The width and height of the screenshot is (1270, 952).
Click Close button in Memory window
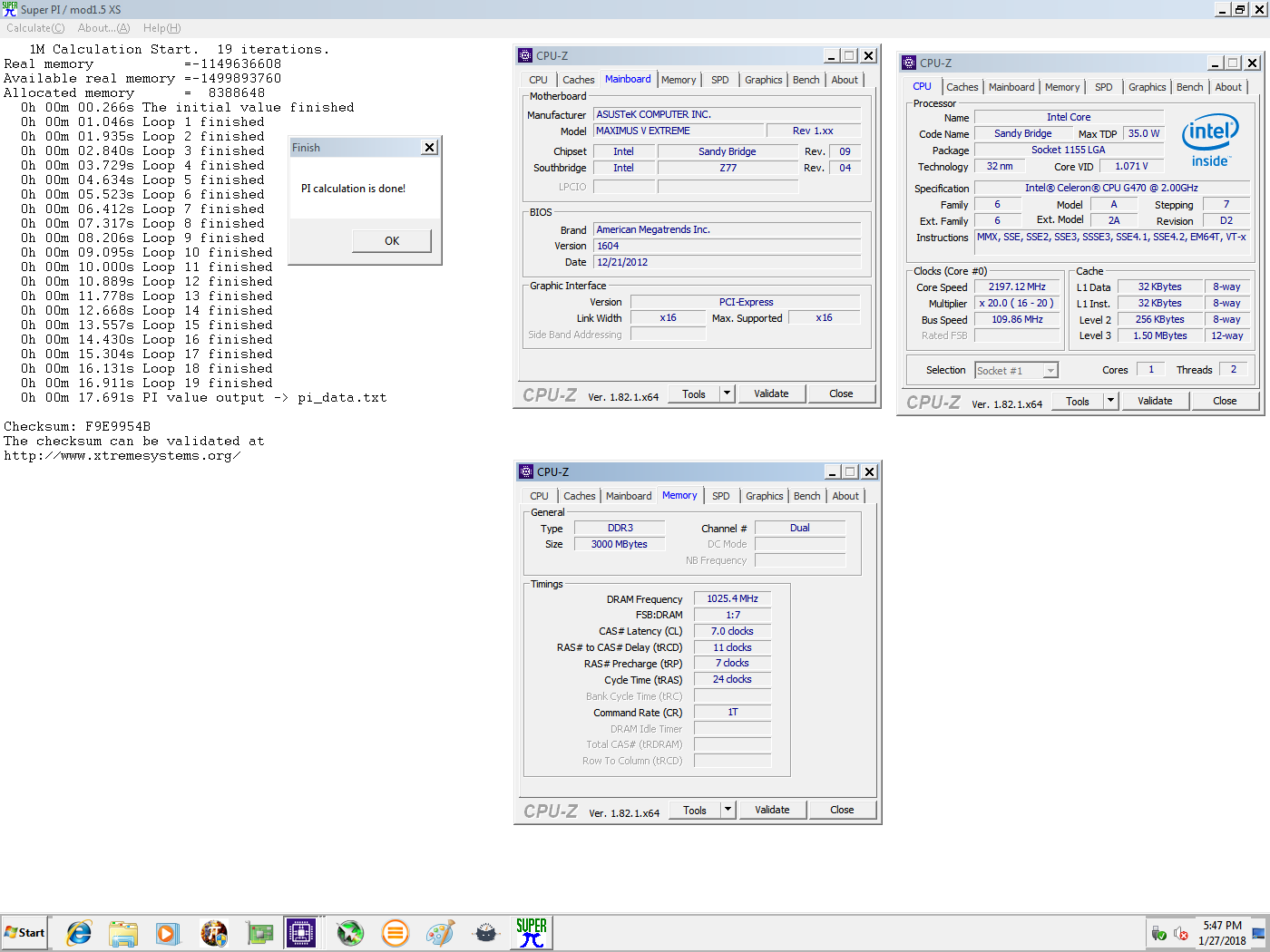click(842, 810)
